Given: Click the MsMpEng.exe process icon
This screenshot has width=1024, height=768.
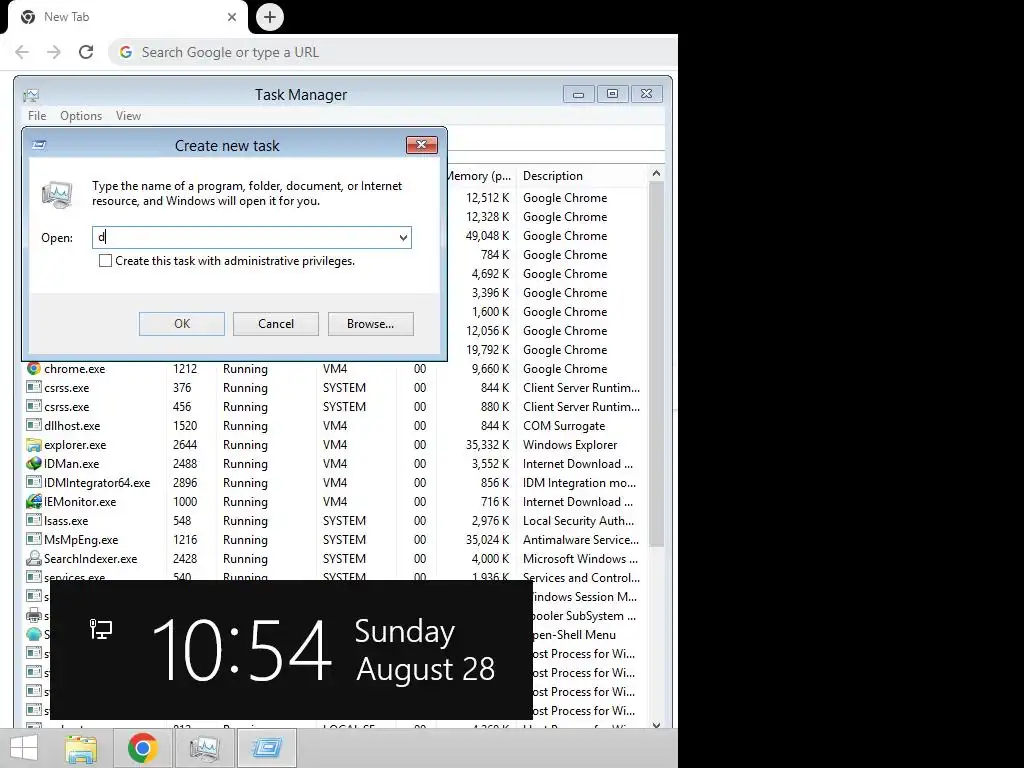Looking at the screenshot, I should (33, 539).
